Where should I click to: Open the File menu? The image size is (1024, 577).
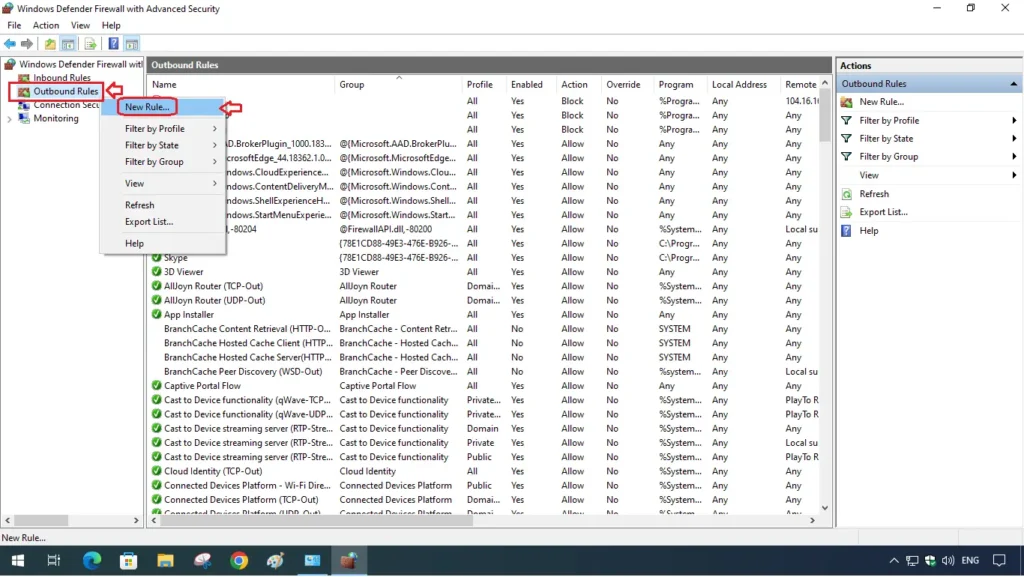pyautogui.click(x=14, y=25)
